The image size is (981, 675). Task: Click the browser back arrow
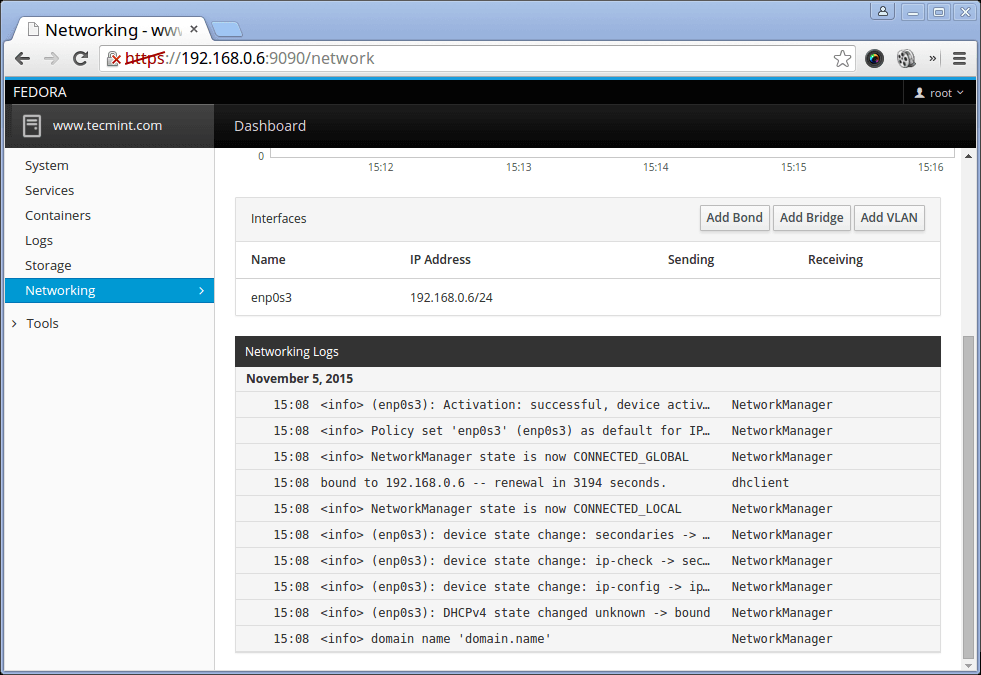point(22,58)
